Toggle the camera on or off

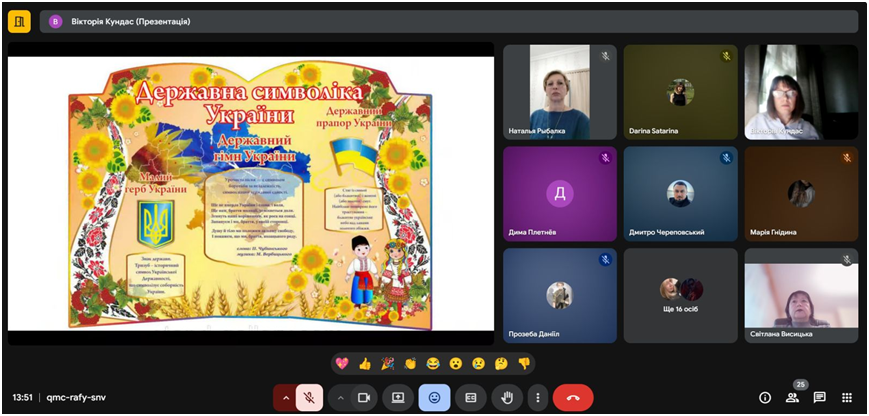point(364,397)
